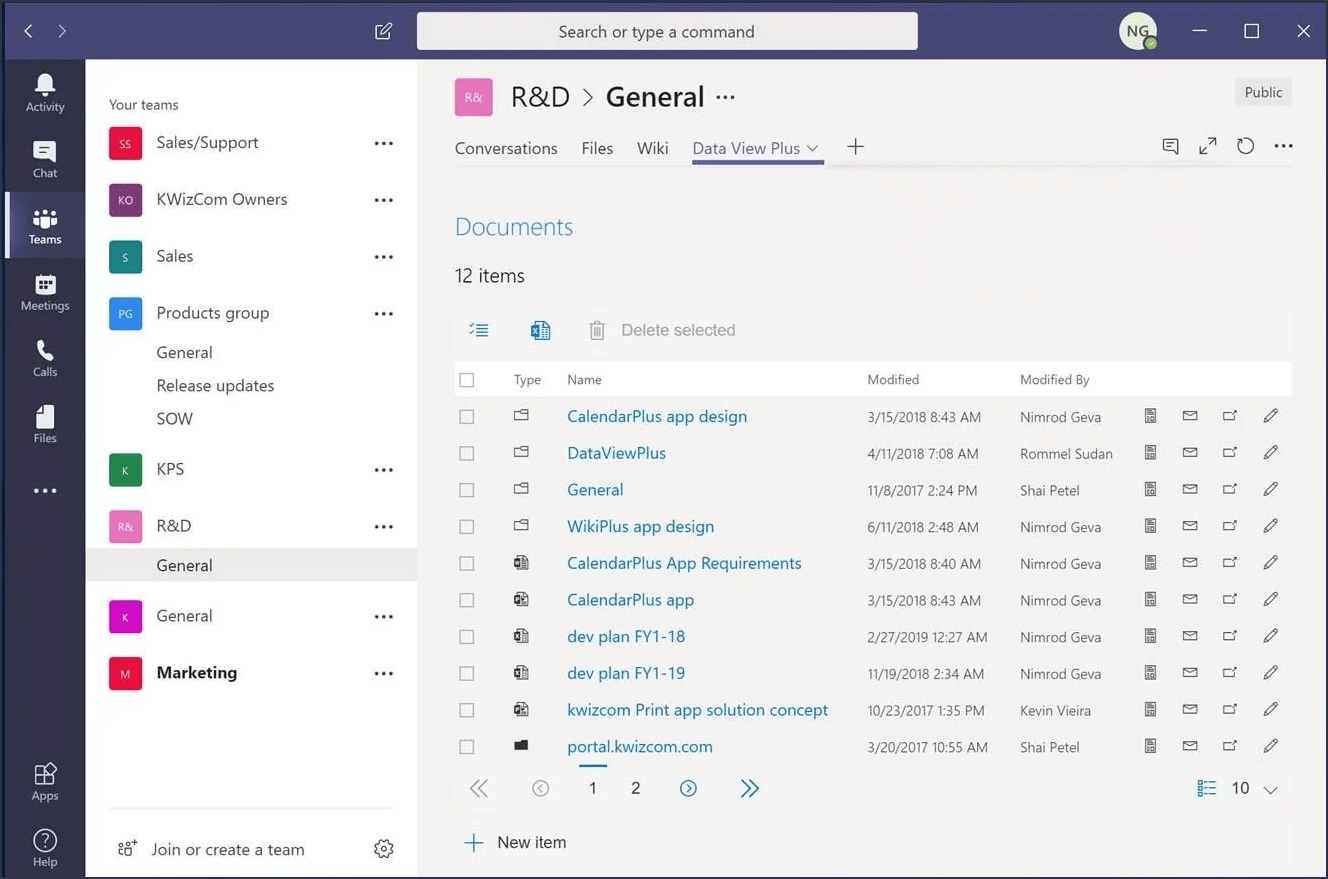The image size is (1328, 879).
Task: Switch to the Conversations tab
Action: pyautogui.click(x=506, y=148)
